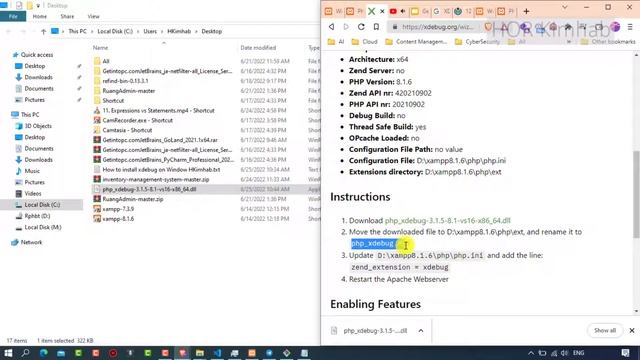Screen dimensions: 640x360
Task: Select Rphbt (D:) drive
Action: coord(37,216)
